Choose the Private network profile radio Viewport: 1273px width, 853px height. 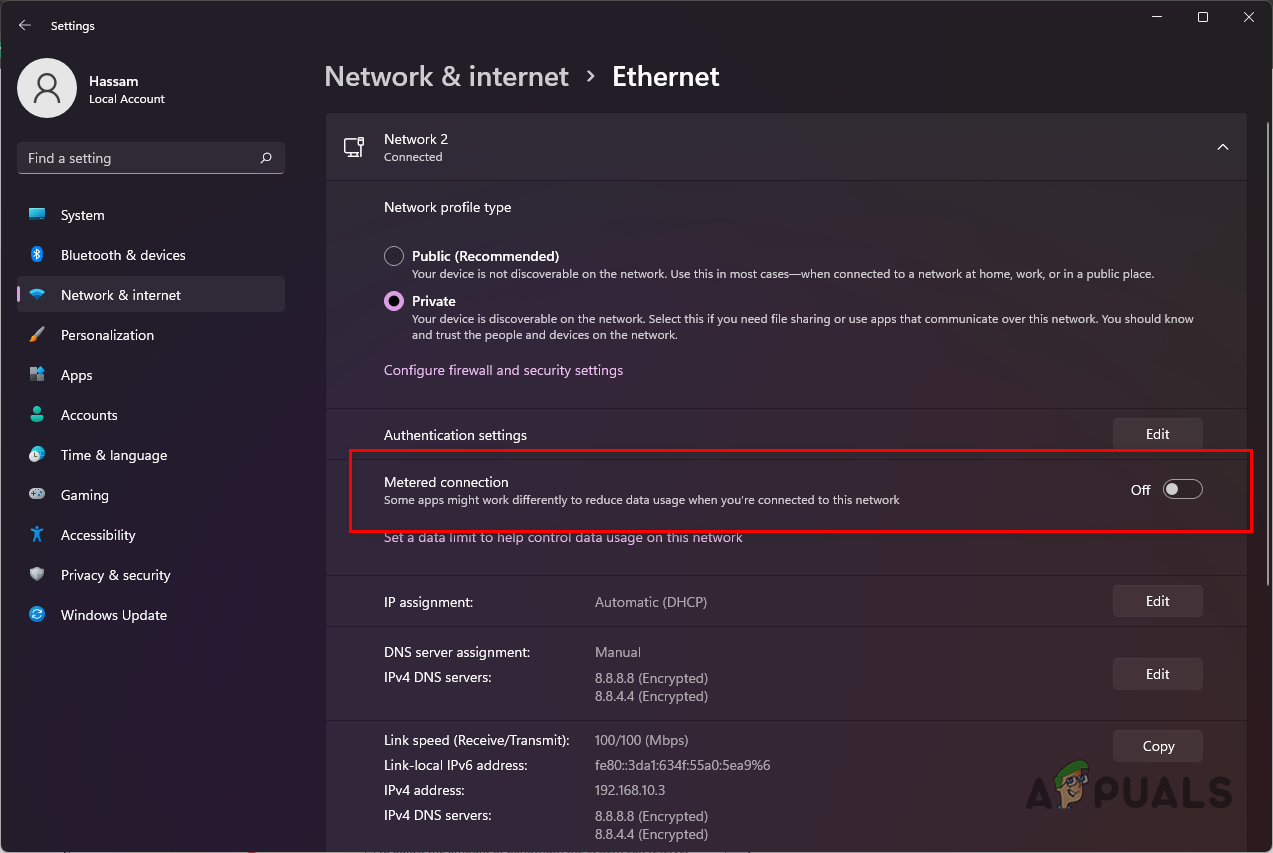click(394, 301)
